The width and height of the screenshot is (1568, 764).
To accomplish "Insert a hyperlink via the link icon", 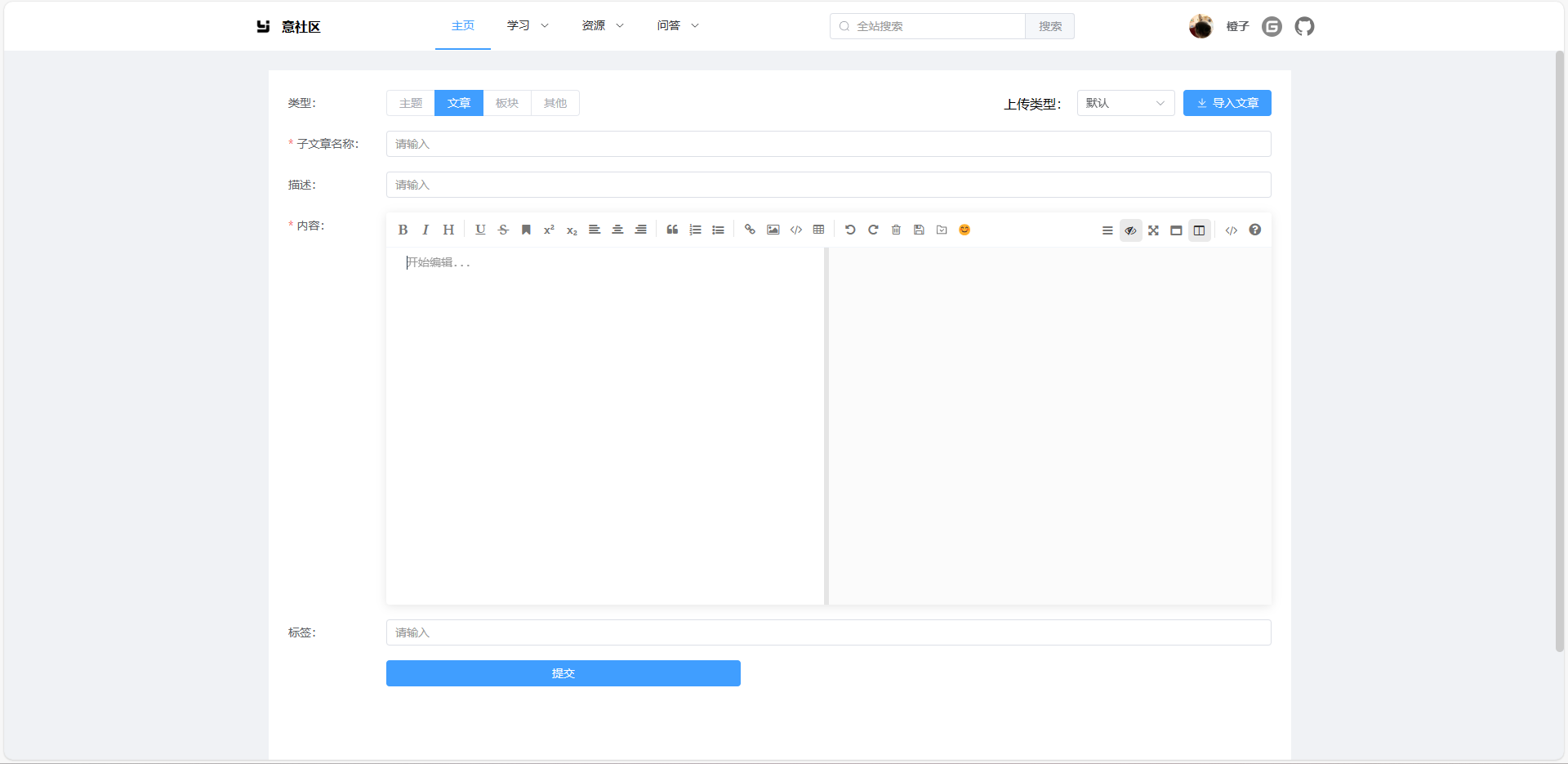I will [750, 230].
